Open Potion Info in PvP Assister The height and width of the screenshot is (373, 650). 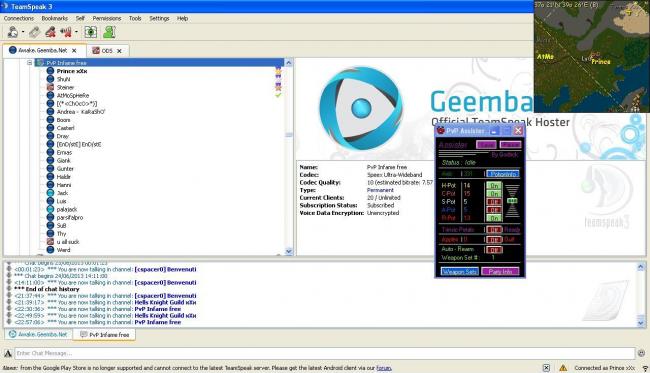point(503,174)
